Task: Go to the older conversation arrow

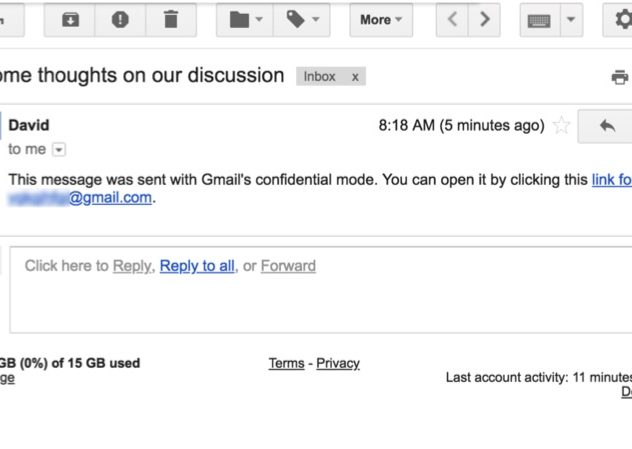Action: pos(485,19)
